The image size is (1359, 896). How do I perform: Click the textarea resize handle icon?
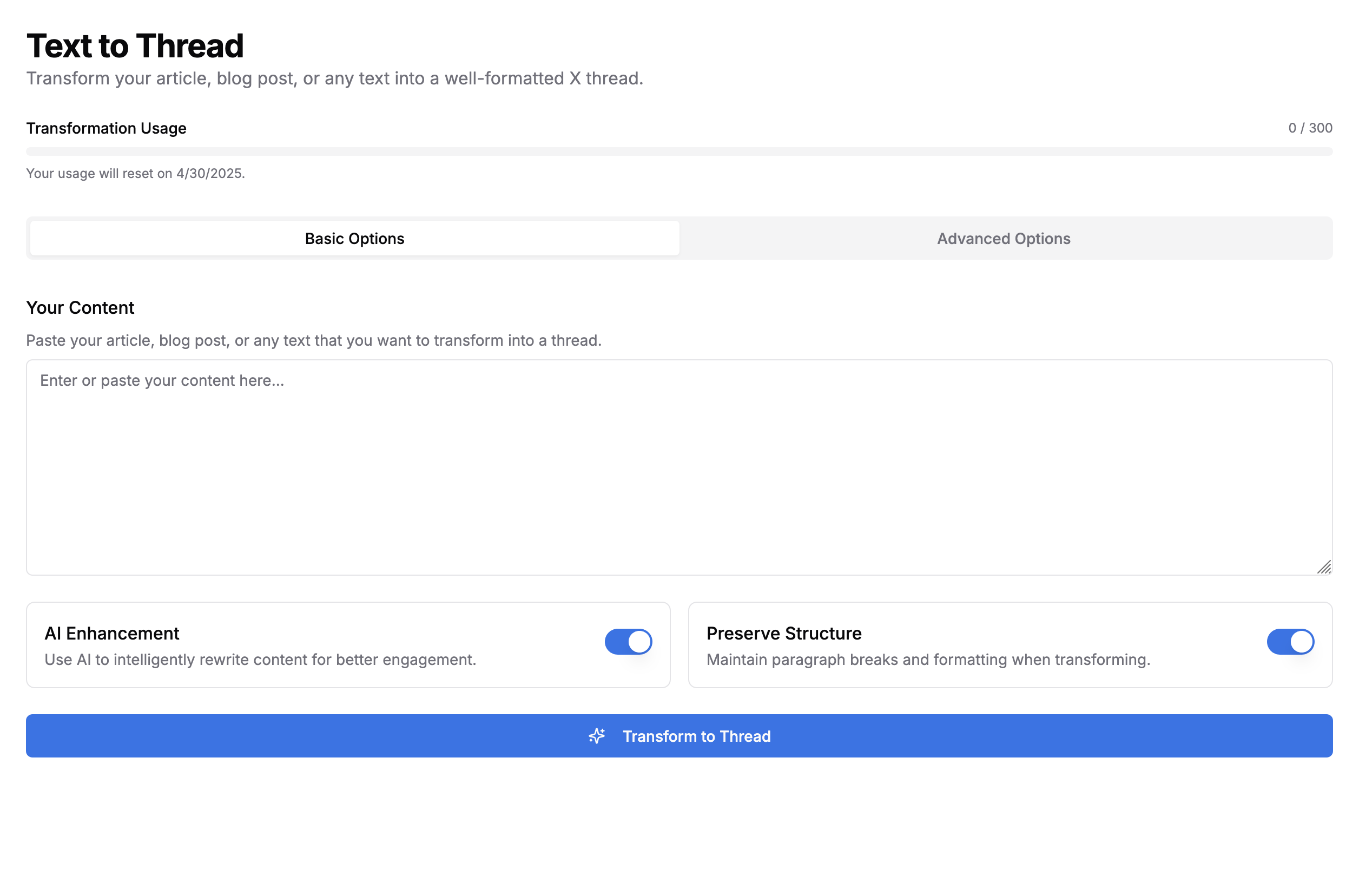coord(1323,567)
